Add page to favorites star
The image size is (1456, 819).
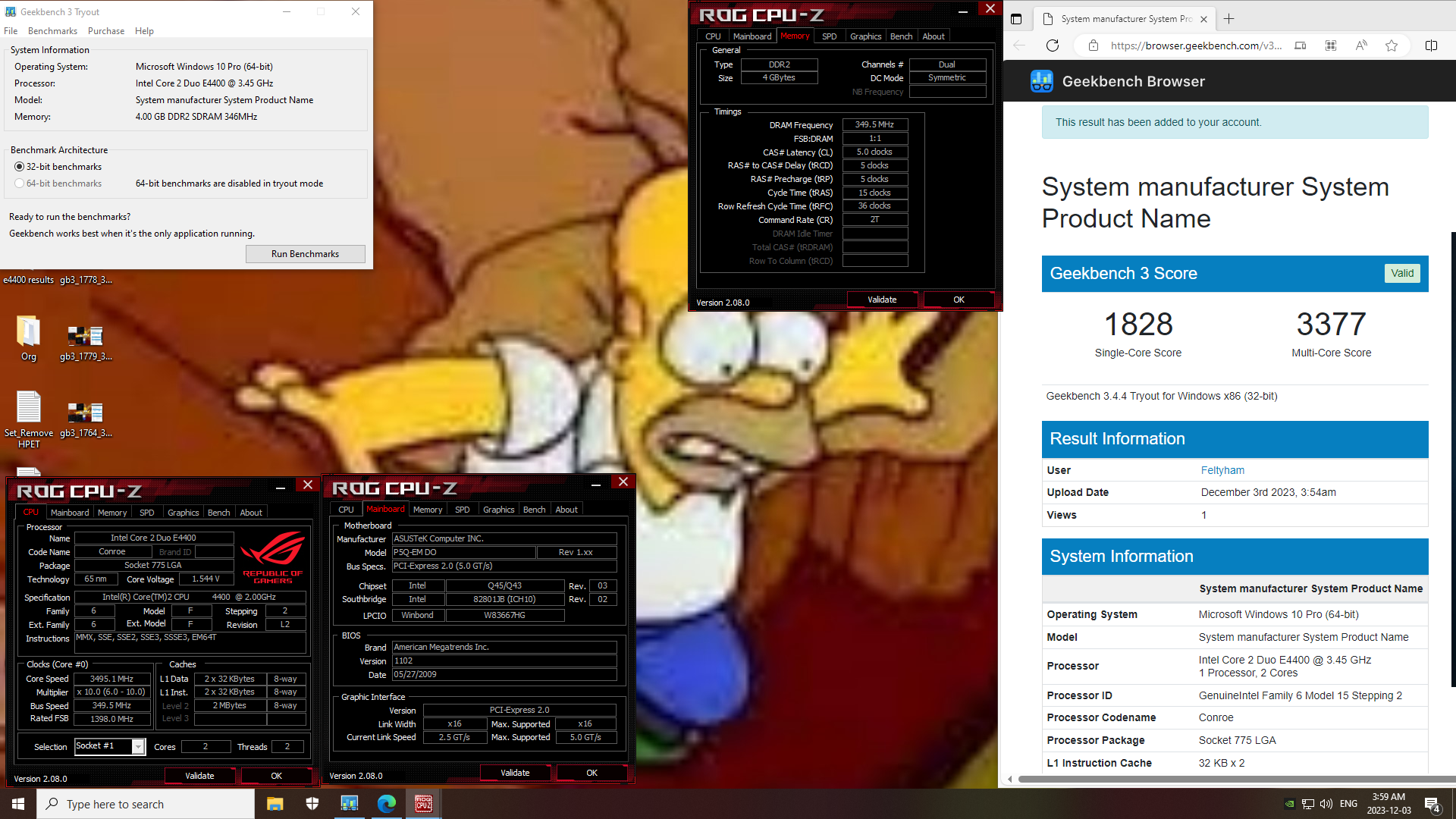pos(1391,45)
